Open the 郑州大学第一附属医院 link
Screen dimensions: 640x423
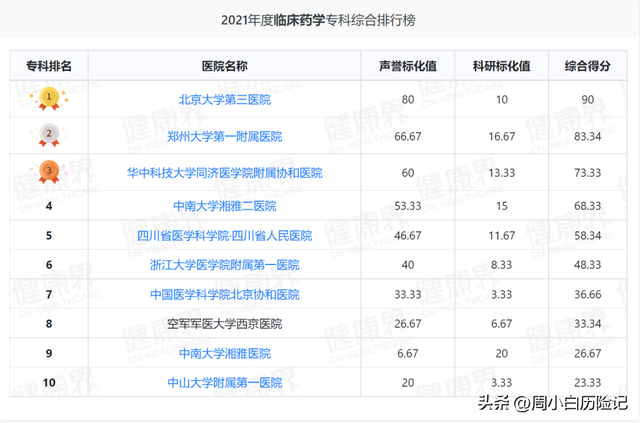click(224, 136)
